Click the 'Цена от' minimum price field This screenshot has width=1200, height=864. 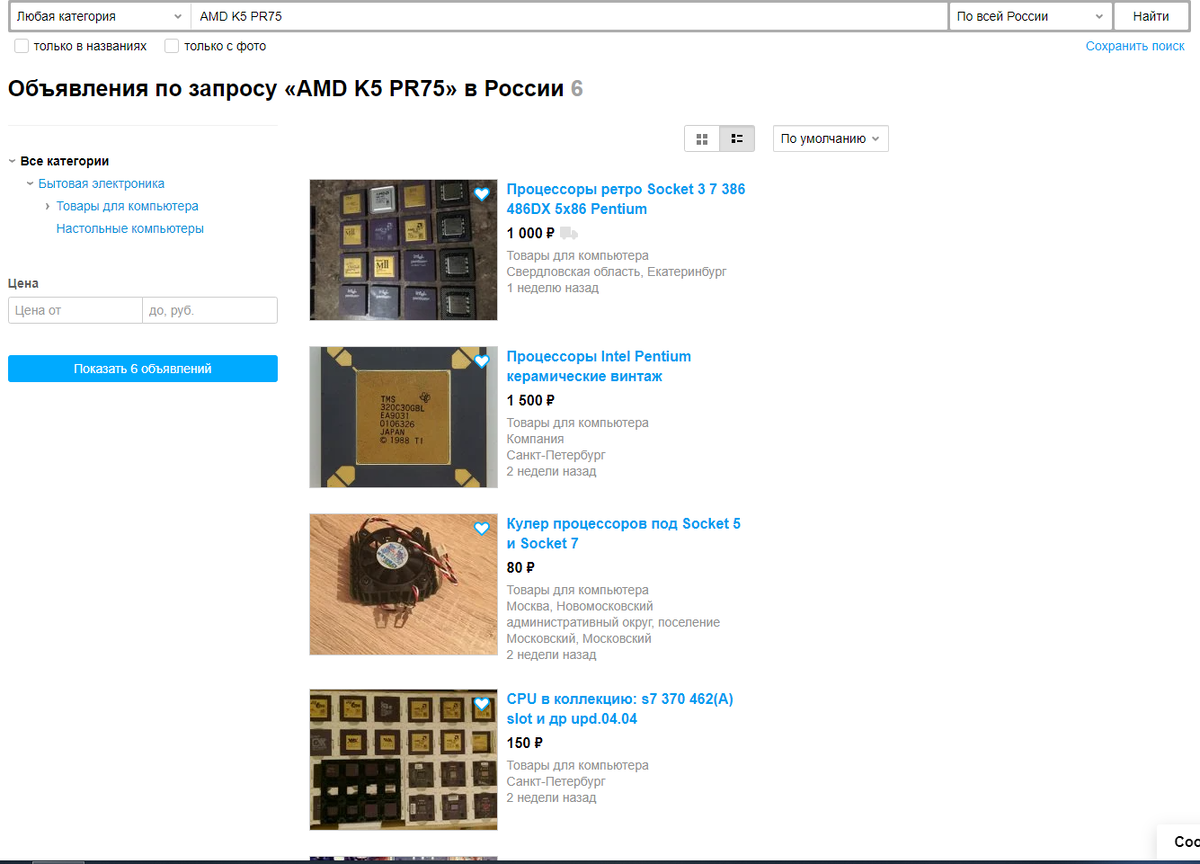click(75, 310)
